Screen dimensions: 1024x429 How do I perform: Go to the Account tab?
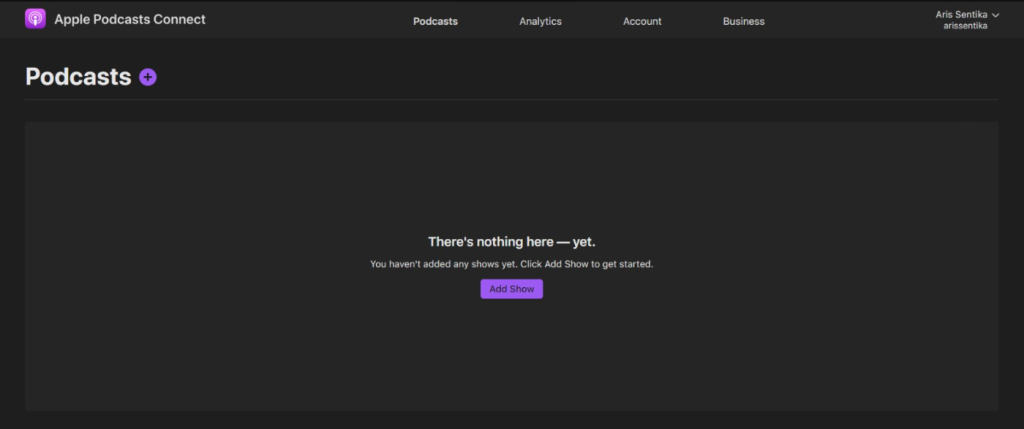coord(642,21)
